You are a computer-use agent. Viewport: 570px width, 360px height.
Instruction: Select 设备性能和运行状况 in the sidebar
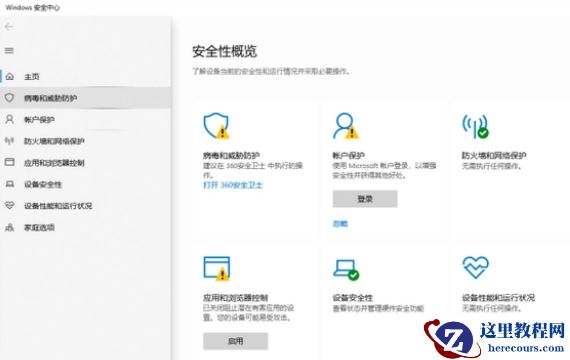tap(85, 206)
